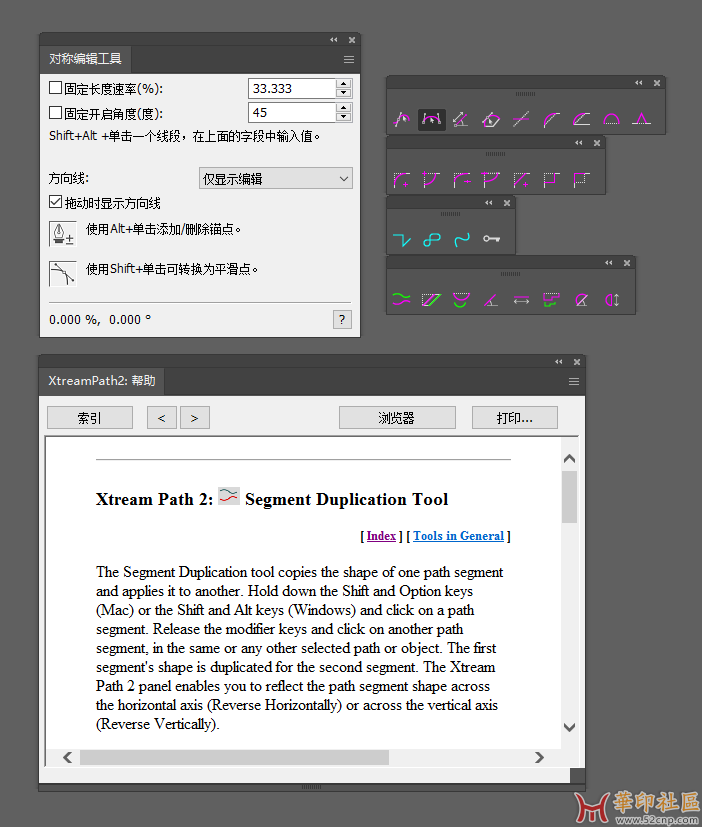Screen dimensions: 702x827
Task: Click the 打印... button
Action: [515, 418]
